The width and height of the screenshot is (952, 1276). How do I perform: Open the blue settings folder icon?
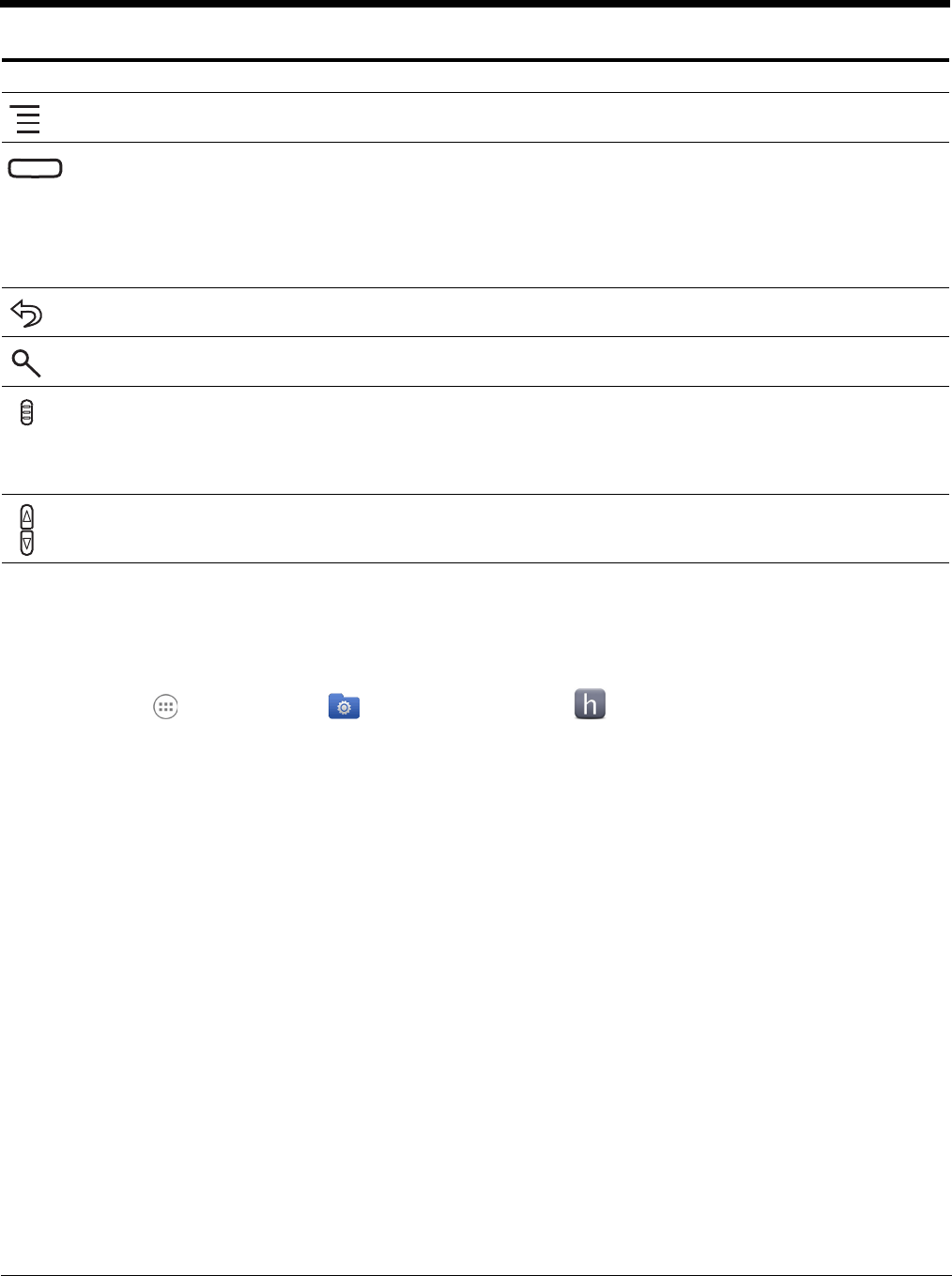point(345,707)
